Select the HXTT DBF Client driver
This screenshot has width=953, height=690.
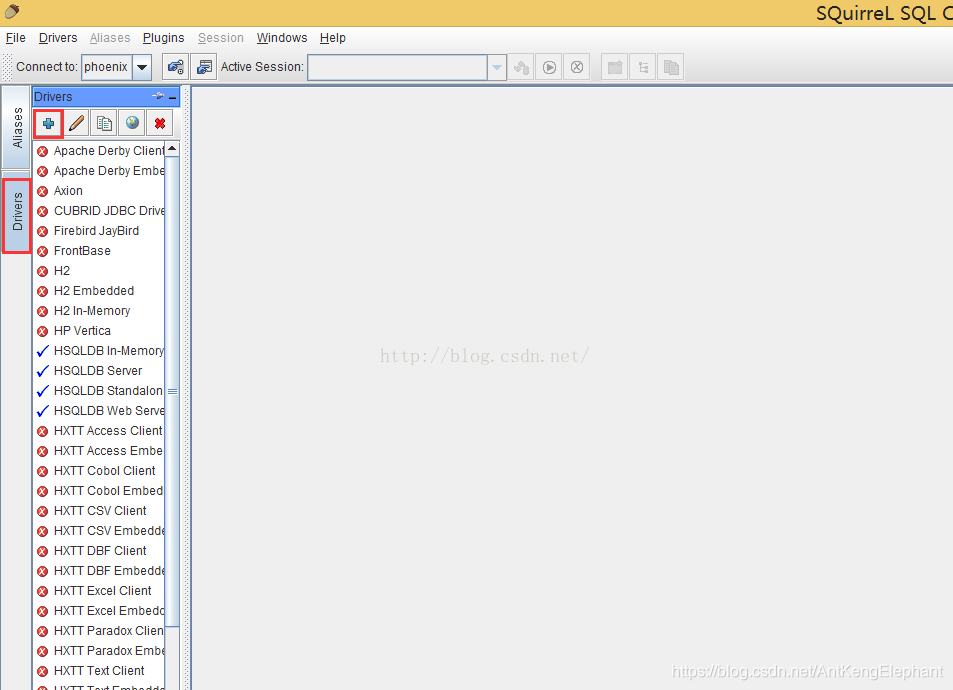click(x=100, y=551)
